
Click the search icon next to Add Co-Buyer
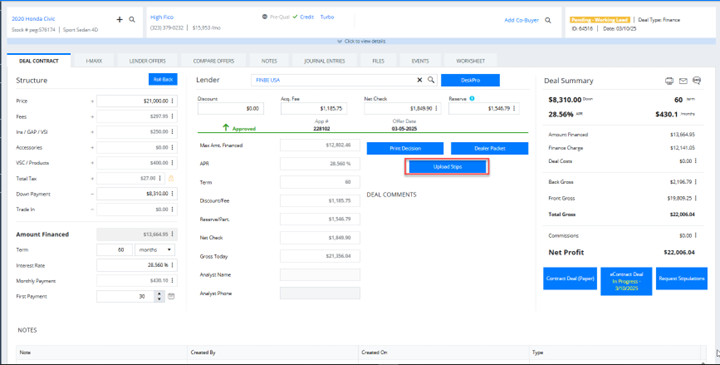[548, 20]
